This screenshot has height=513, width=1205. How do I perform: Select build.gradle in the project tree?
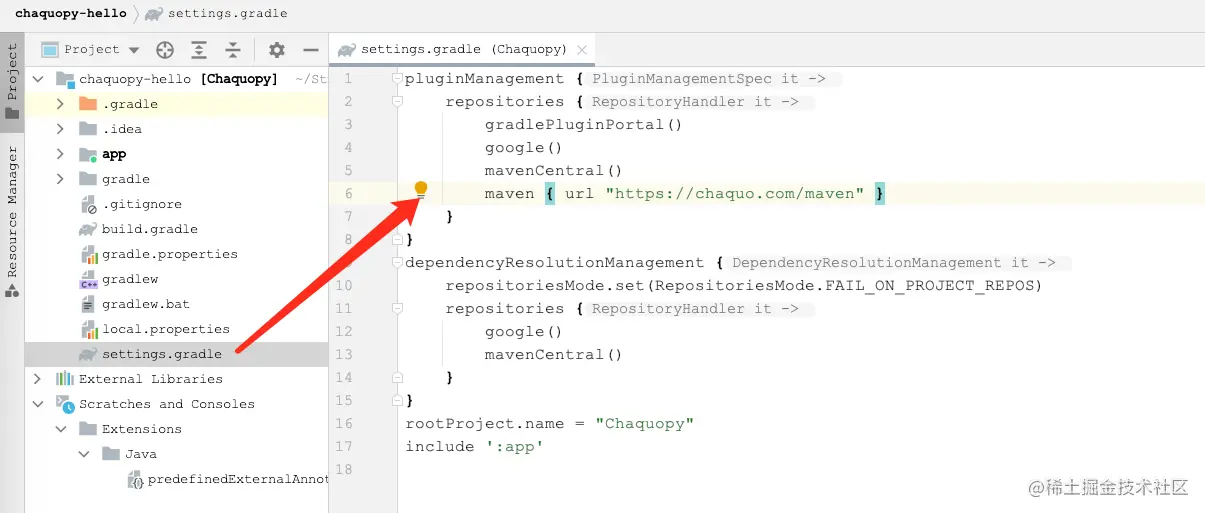[149, 229]
